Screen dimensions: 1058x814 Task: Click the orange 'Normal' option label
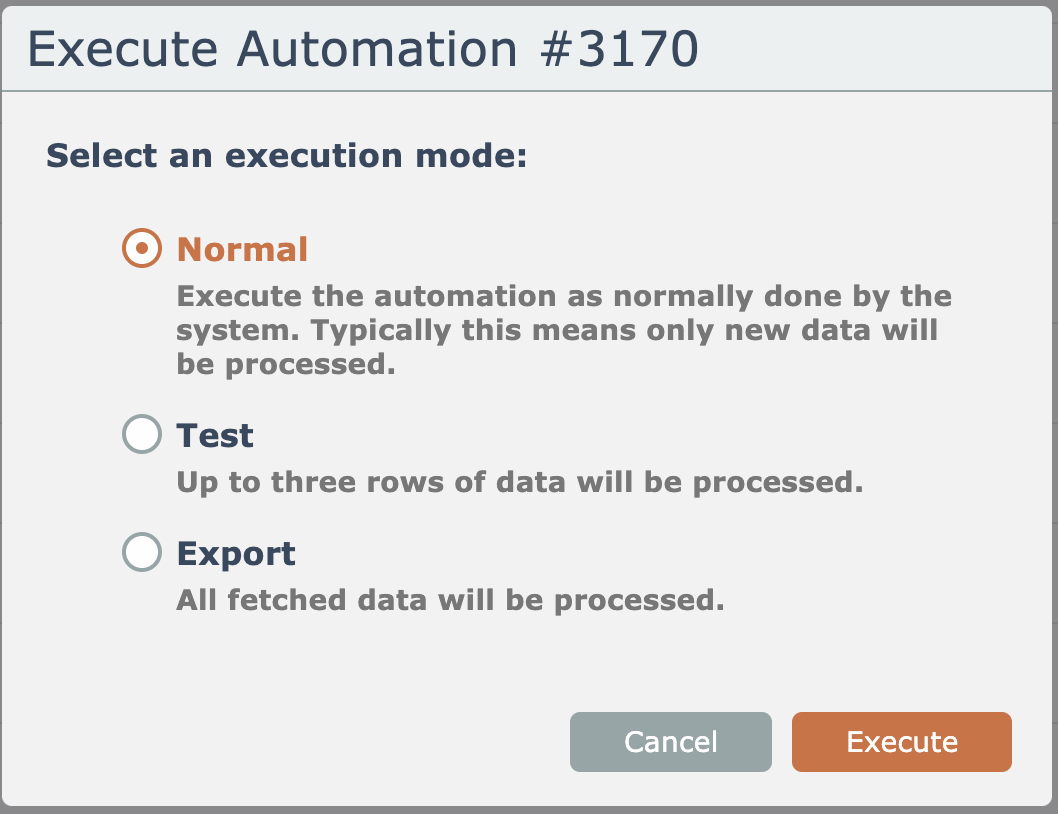[x=242, y=249]
